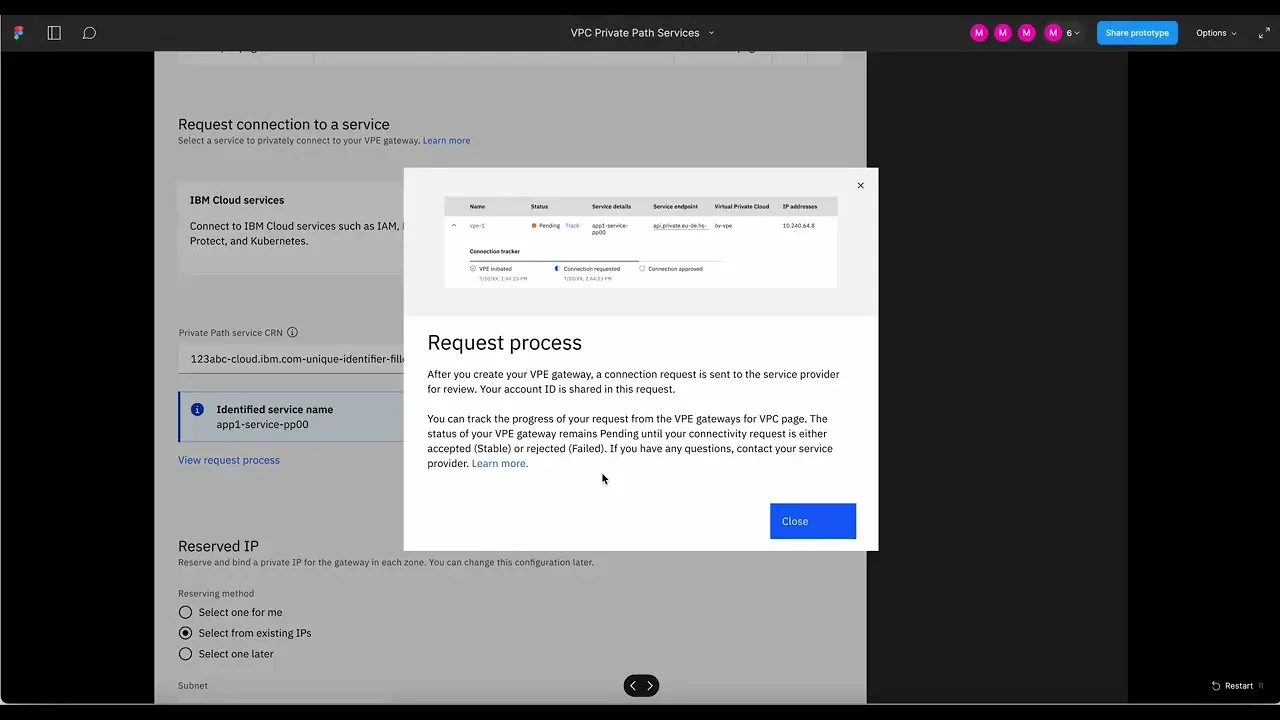Go to next prototype frame arrow
This screenshot has height=720, width=1280.
(x=650, y=686)
